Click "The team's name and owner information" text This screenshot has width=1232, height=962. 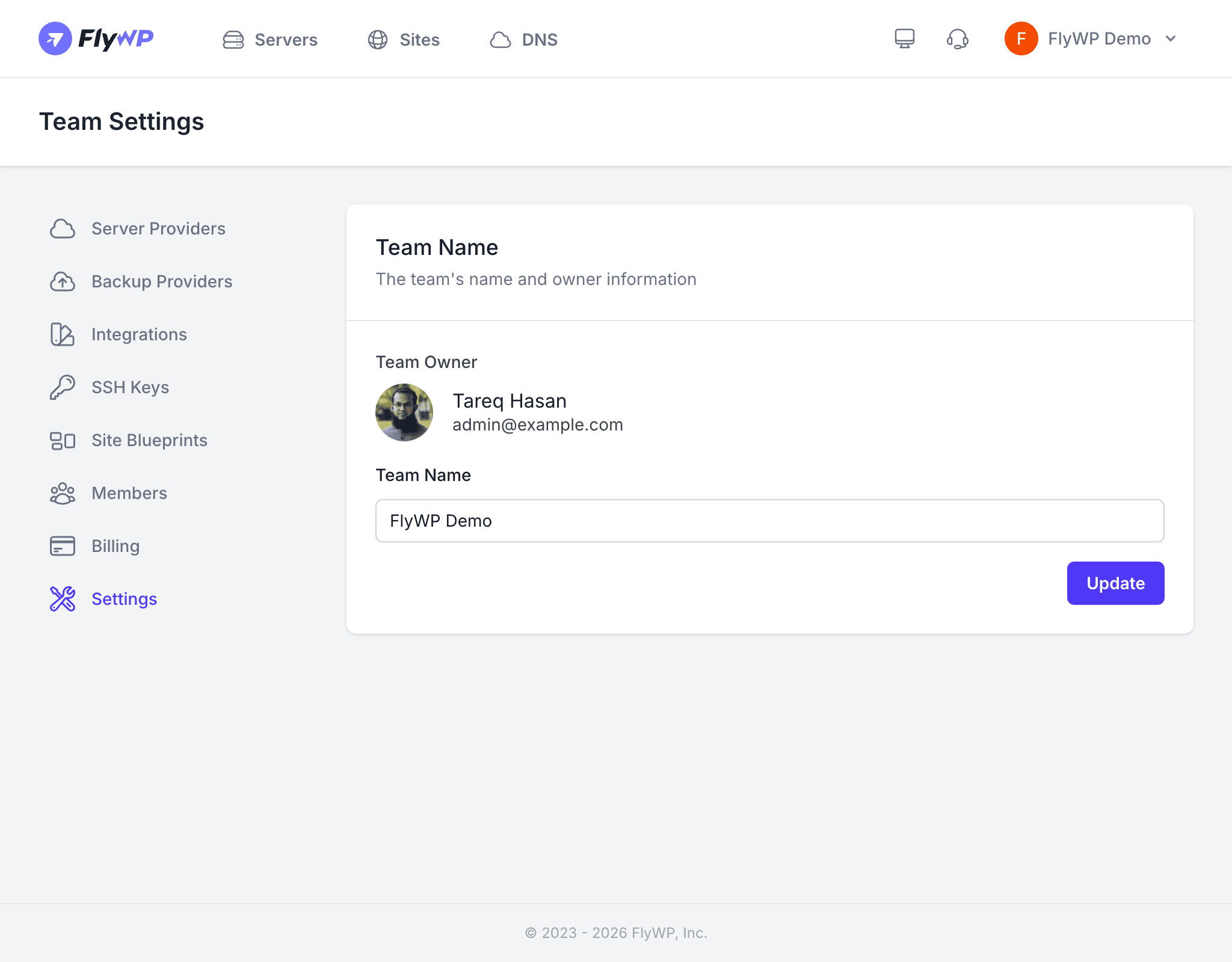[x=536, y=279]
